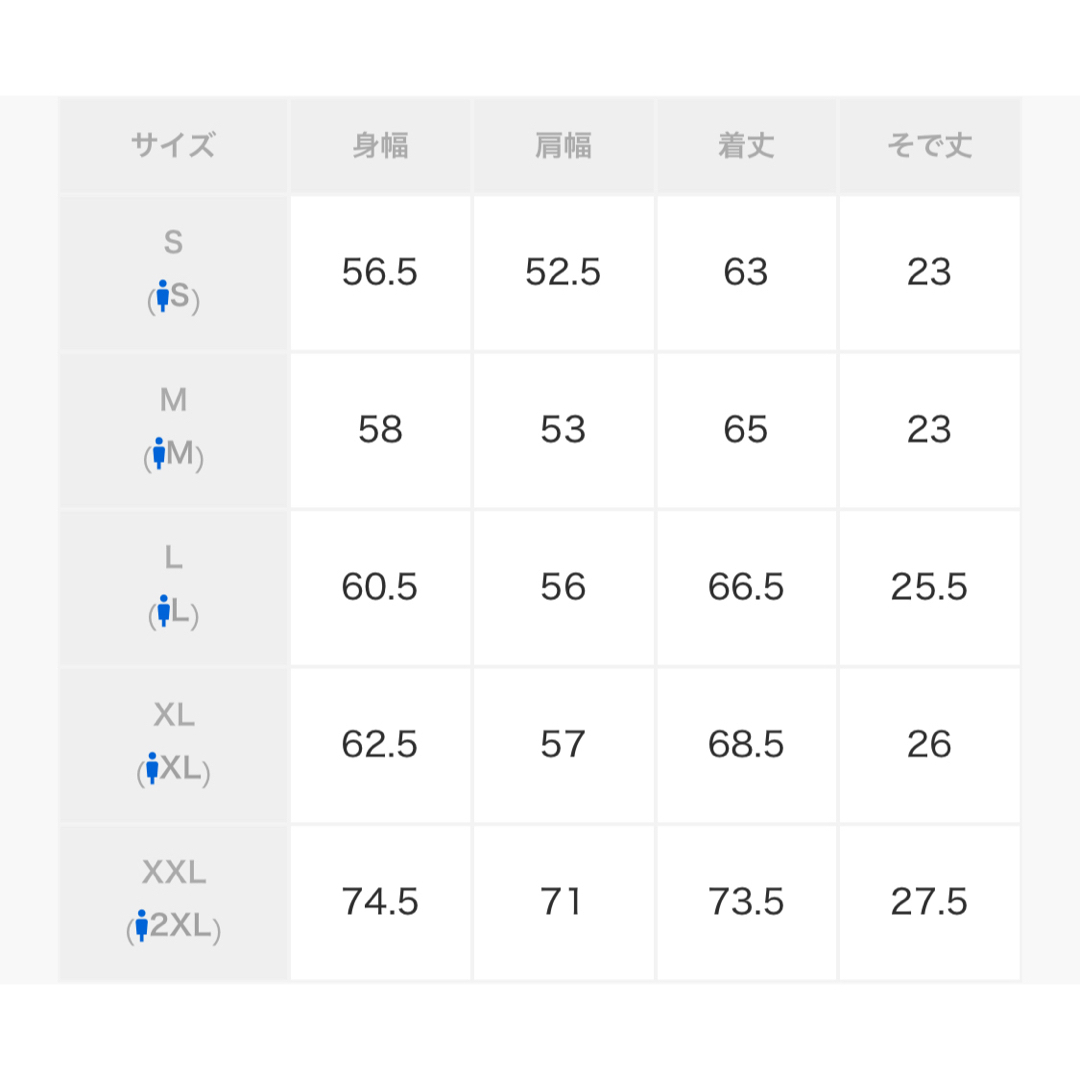Image resolution: width=1080 pixels, height=1080 pixels.
Task: Click the 74.5 body width cell
Action: [x=380, y=903]
